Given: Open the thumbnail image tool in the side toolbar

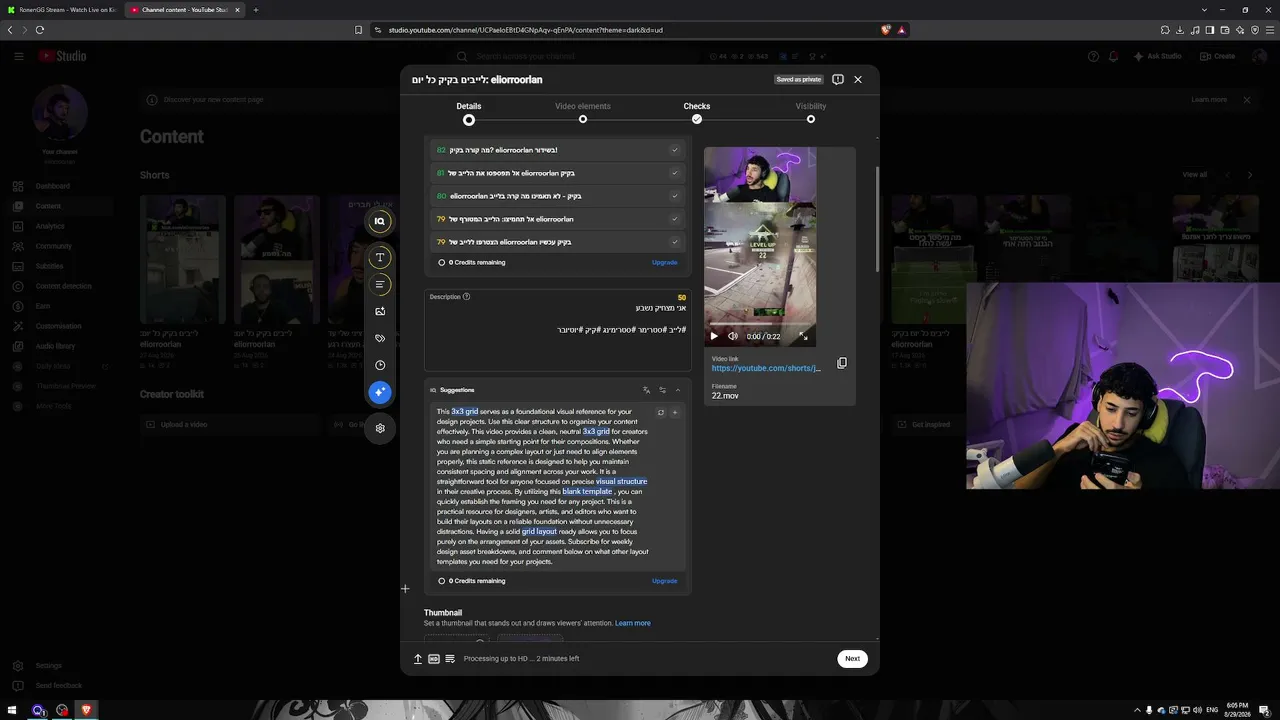Looking at the screenshot, I should click(x=380, y=311).
